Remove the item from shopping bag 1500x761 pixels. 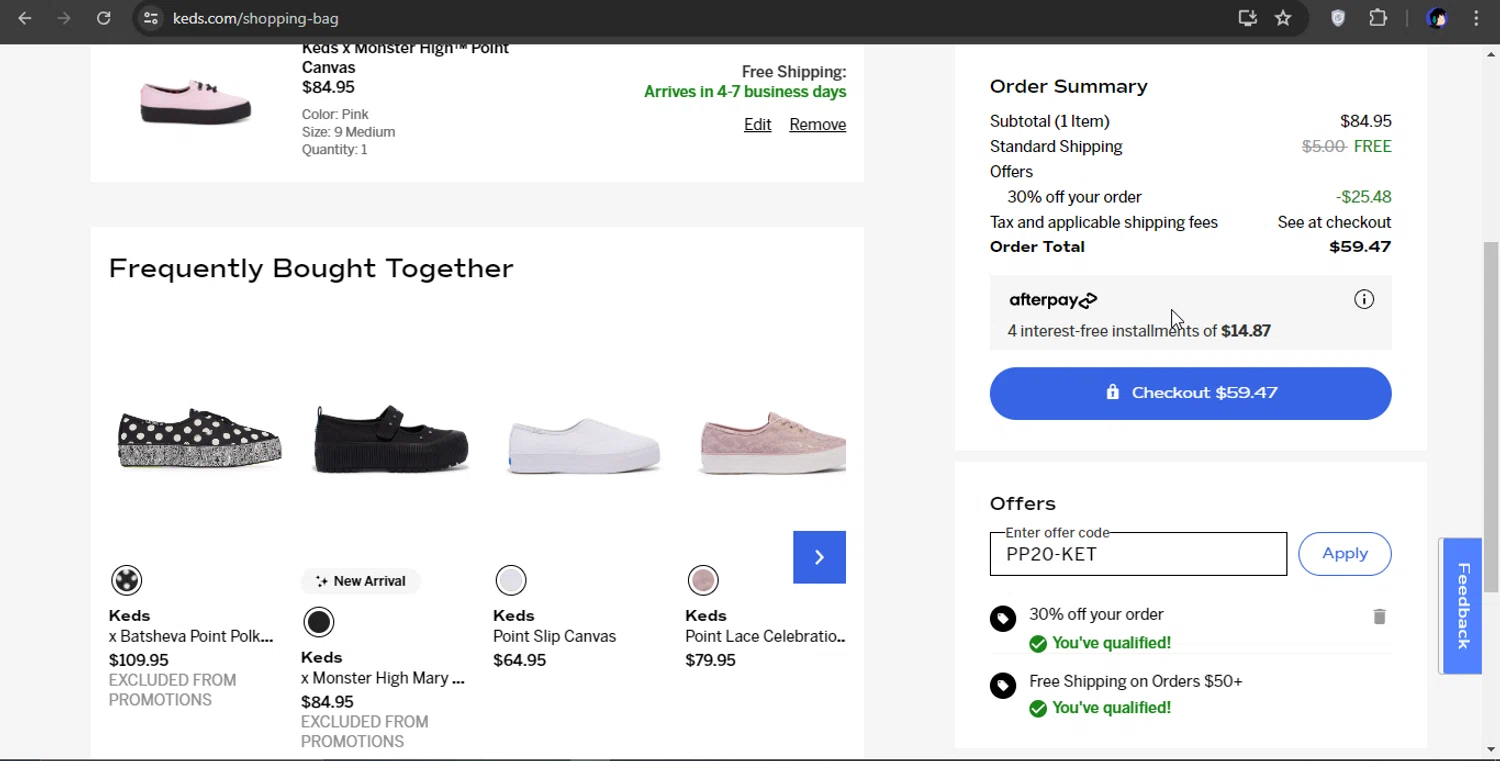tap(817, 125)
